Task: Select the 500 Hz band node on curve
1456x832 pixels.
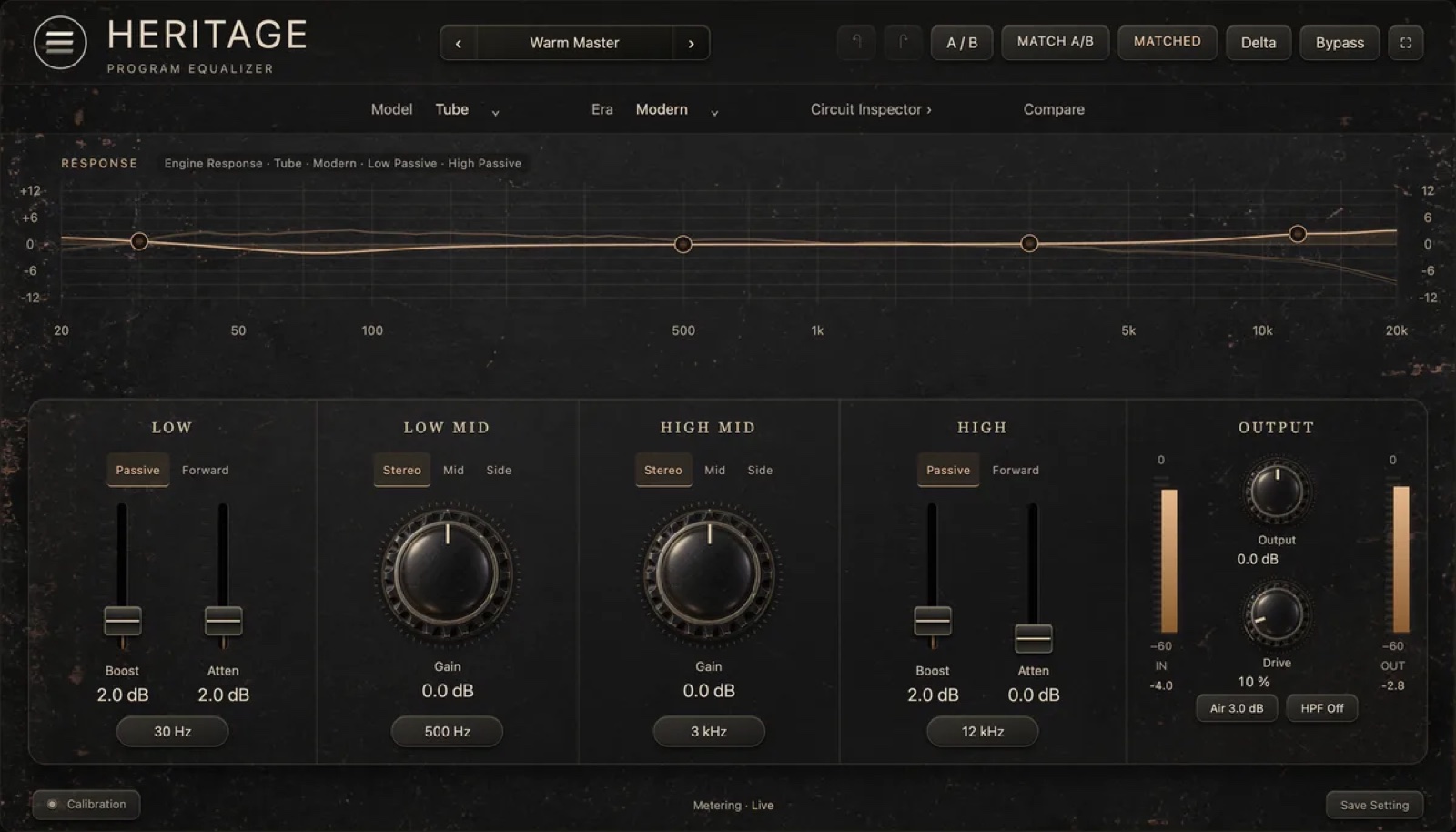Action: pyautogui.click(x=683, y=244)
